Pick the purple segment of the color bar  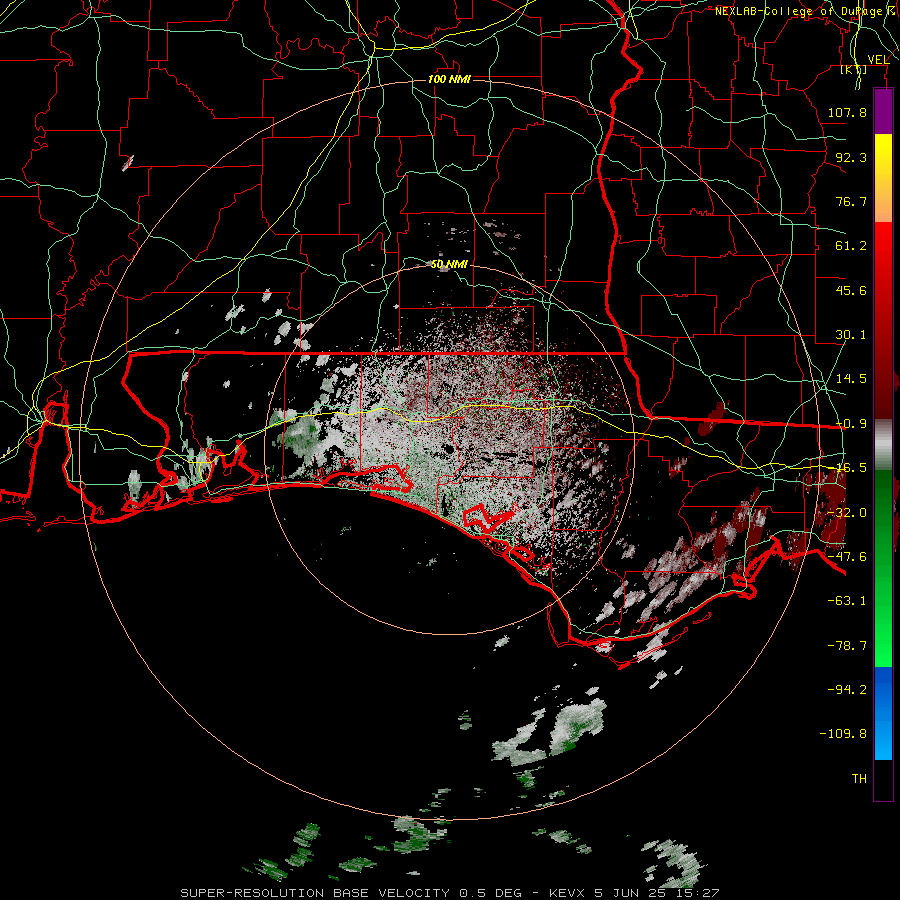coord(883,111)
